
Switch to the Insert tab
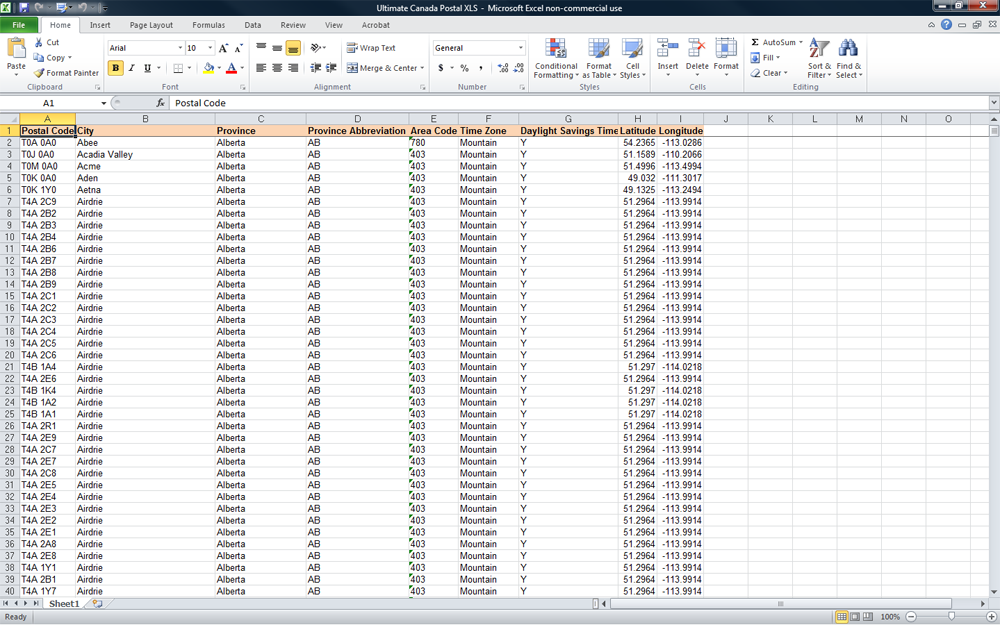[x=100, y=25]
